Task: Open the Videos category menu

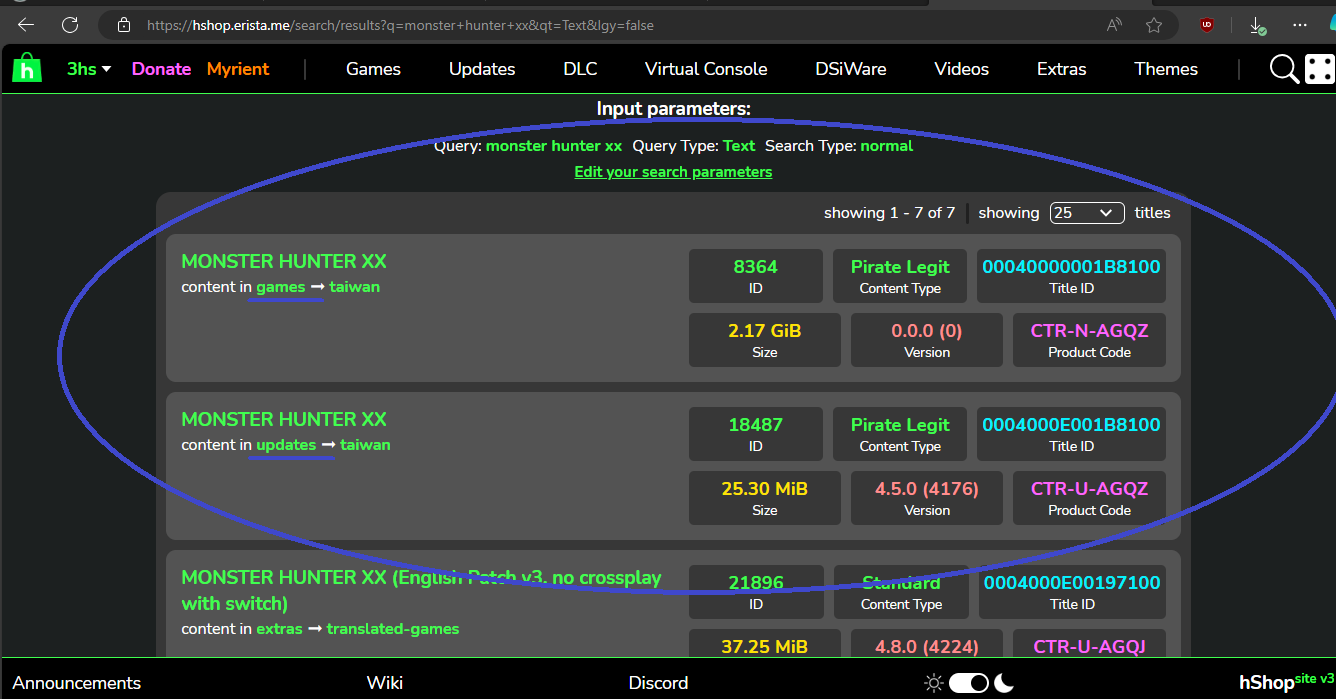Action: click(x=962, y=69)
